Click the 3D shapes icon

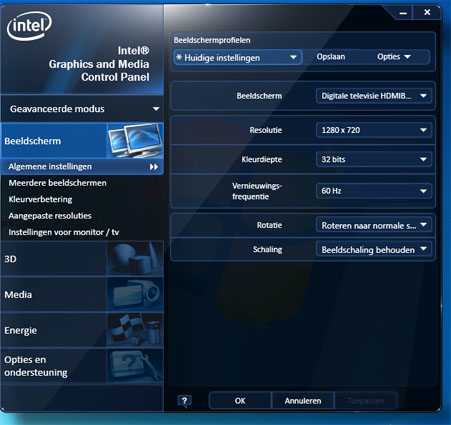(x=135, y=259)
